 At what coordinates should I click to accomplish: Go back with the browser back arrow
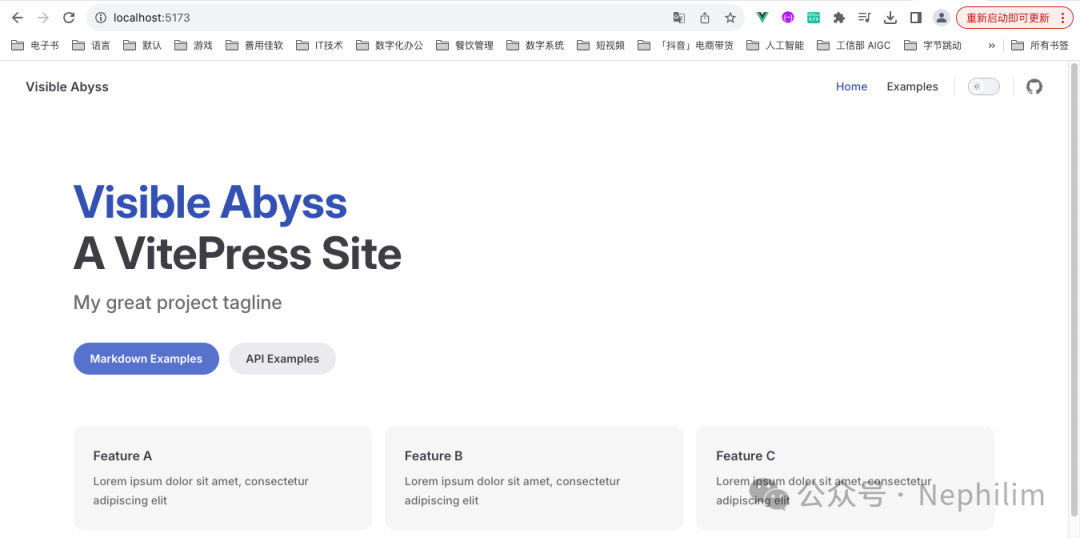(17, 18)
